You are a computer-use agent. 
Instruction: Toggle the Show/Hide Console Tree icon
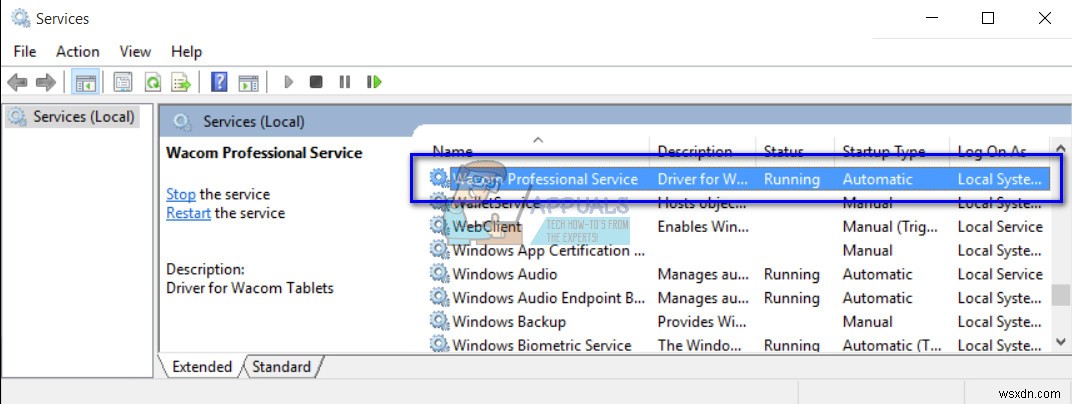(85, 83)
